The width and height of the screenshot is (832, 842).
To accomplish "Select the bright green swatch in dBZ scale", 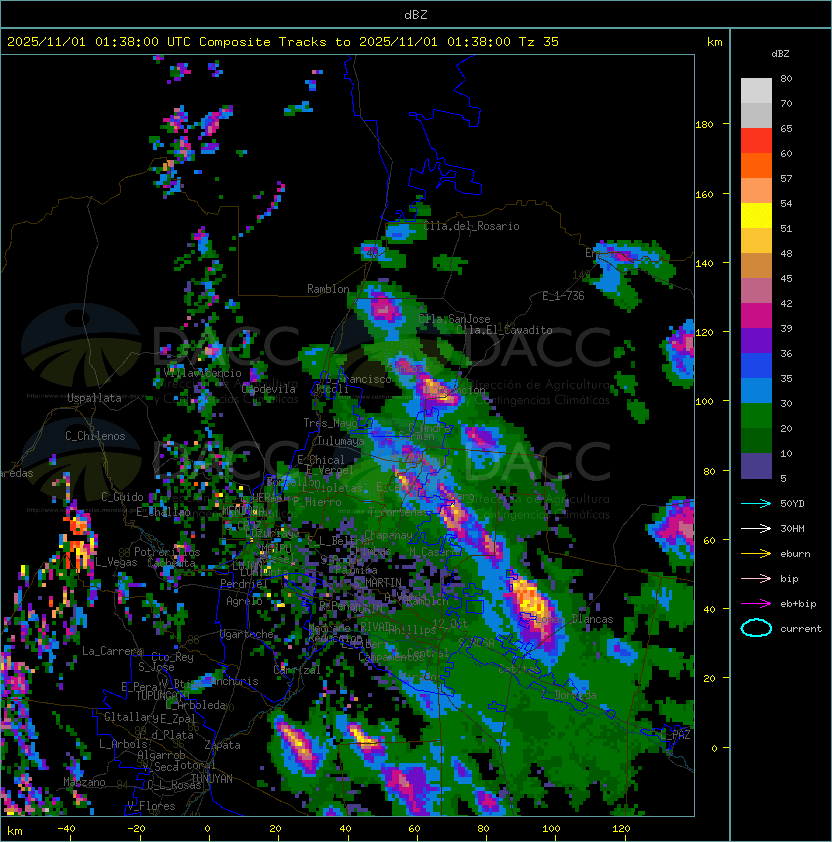I will [x=756, y=416].
